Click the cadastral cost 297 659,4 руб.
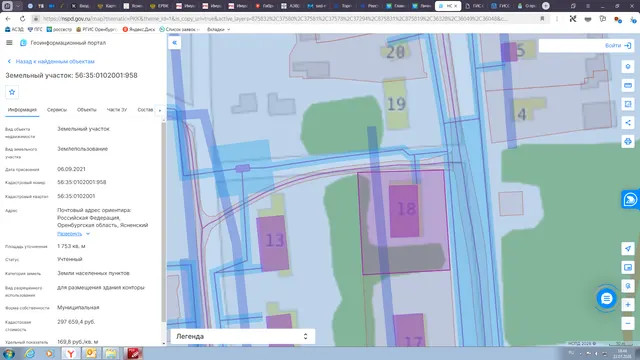The width and height of the screenshot is (640, 360). click(x=76, y=322)
